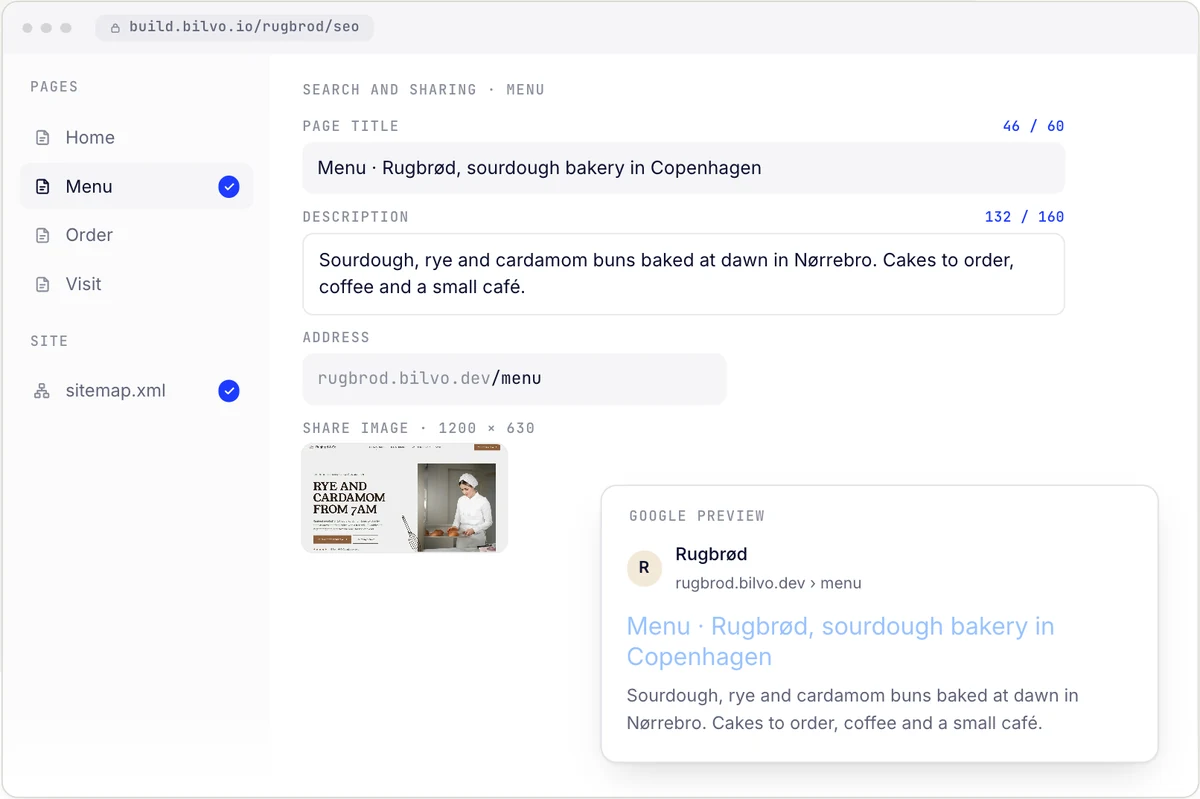Click the Menu page document icon
The height and width of the screenshot is (799, 1200).
[42, 187]
